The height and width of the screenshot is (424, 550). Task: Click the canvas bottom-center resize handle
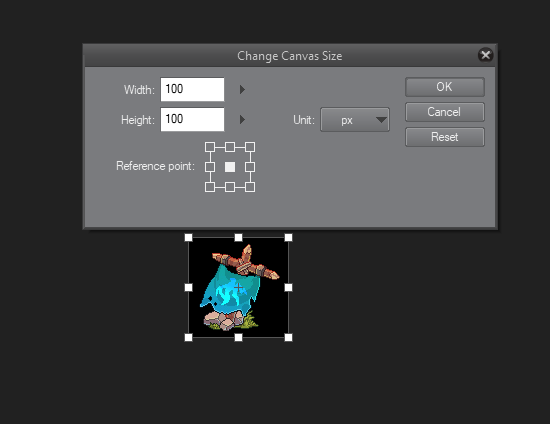[238, 337]
